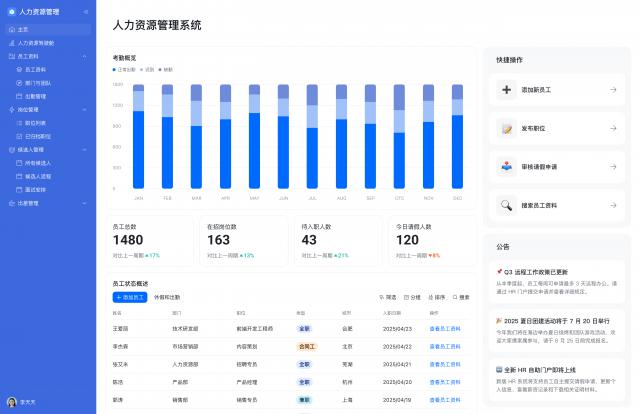Click the 搜索员工资料 magnifier icon

(506, 205)
